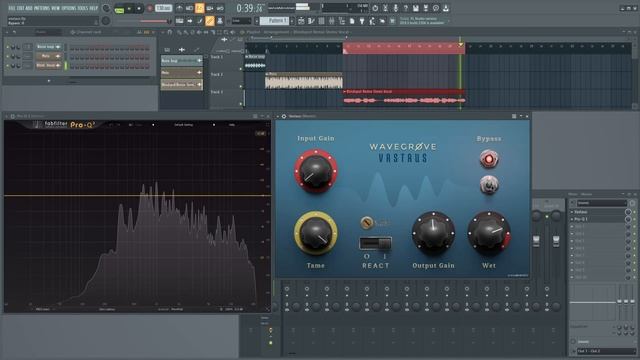Open Pro-Q Default Setting preset menu
Screen dimensions: 640x360
click(x=184, y=124)
